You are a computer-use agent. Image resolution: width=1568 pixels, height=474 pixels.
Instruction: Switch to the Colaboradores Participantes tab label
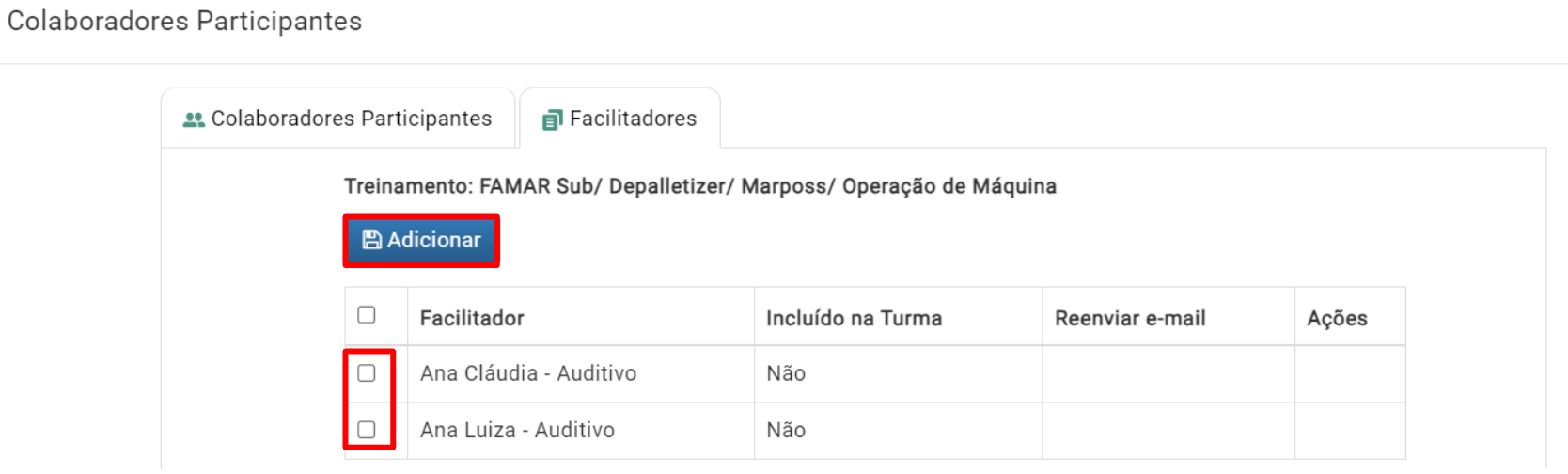(352, 118)
